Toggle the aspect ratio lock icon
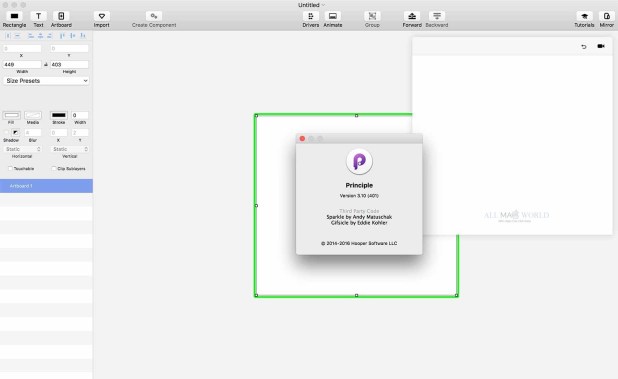The width and height of the screenshot is (618, 379). [x=46, y=64]
